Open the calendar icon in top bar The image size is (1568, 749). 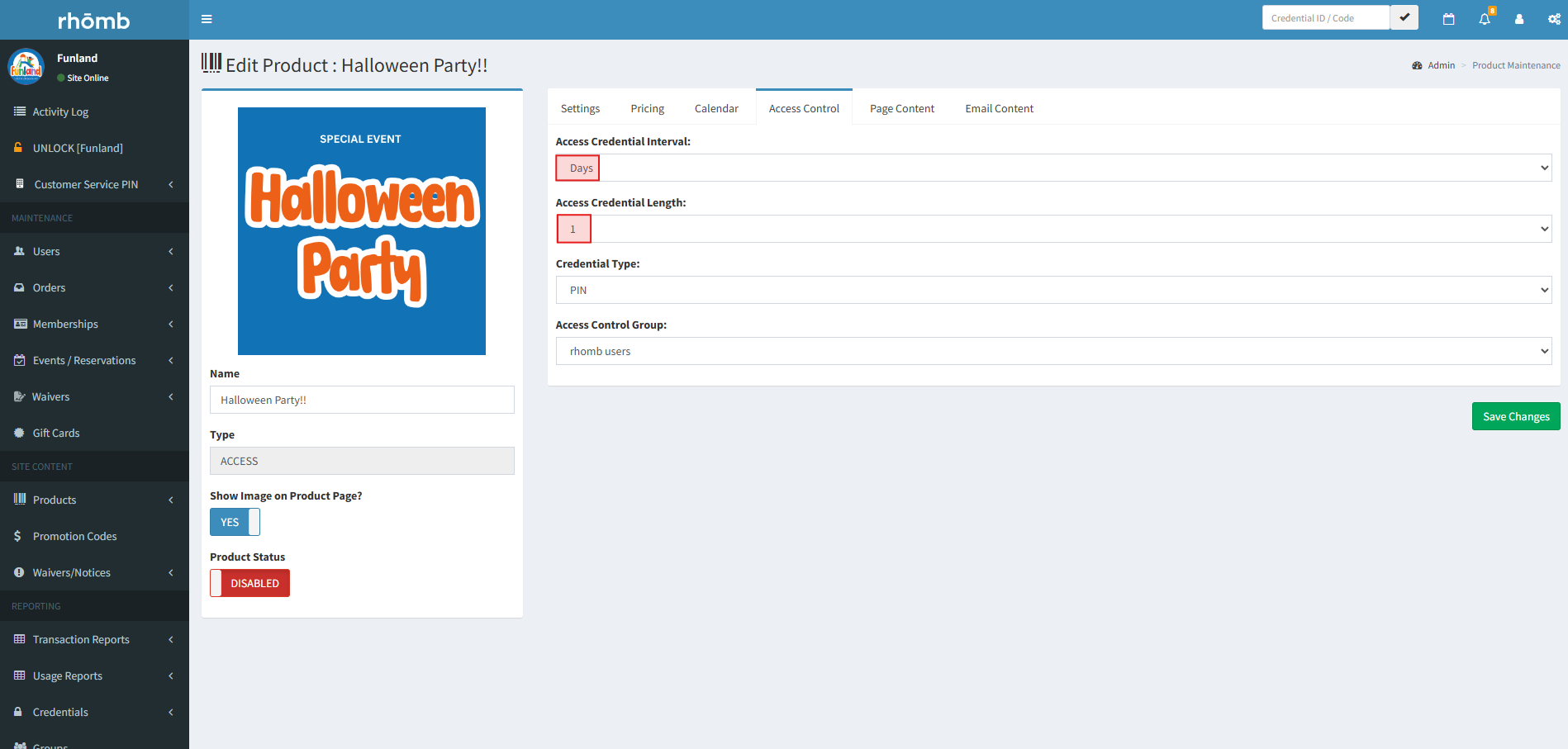(x=1448, y=19)
